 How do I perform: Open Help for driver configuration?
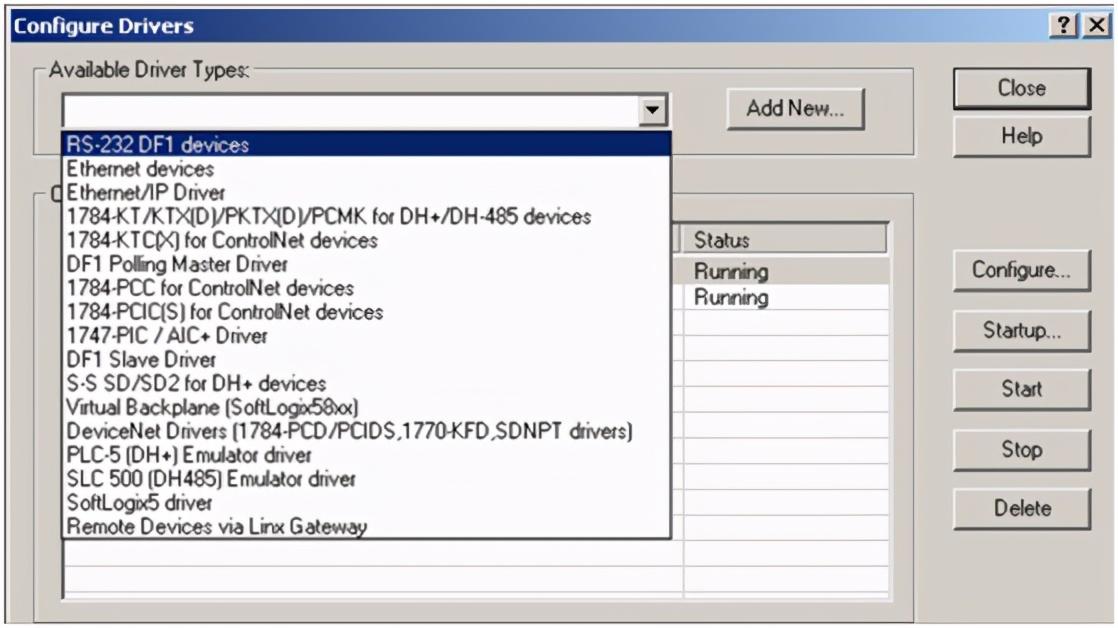(1022, 136)
